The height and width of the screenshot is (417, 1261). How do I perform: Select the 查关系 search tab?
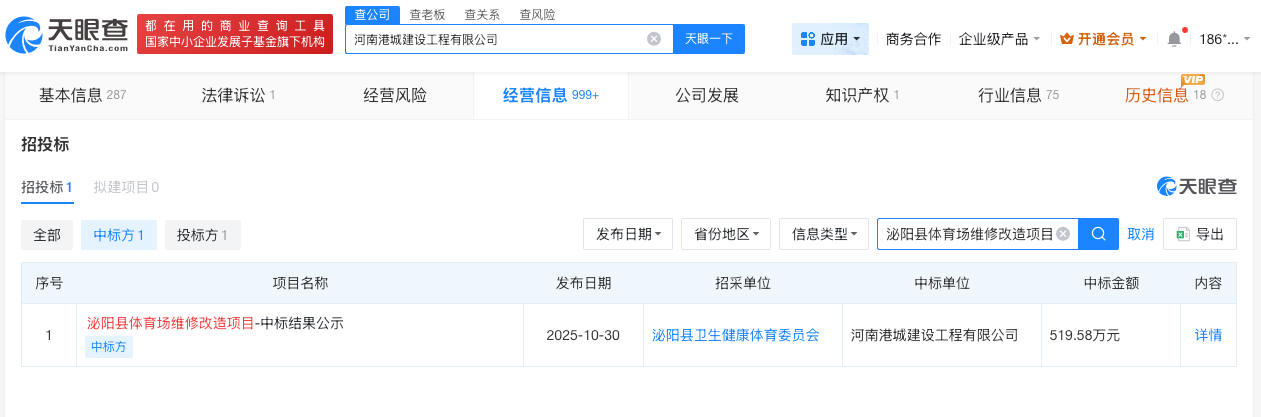click(x=482, y=15)
